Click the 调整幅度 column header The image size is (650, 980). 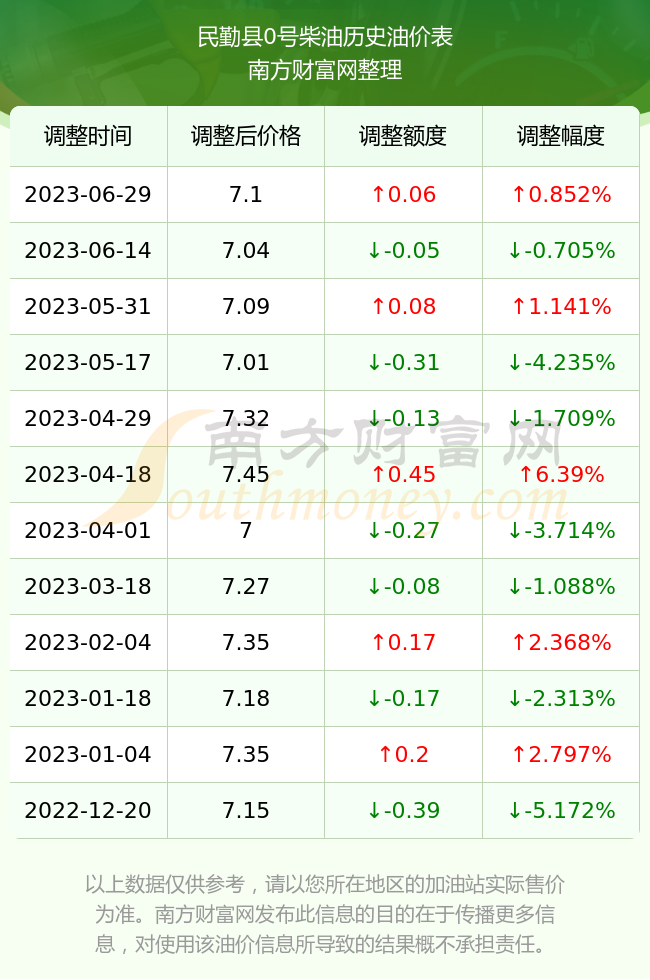click(561, 136)
